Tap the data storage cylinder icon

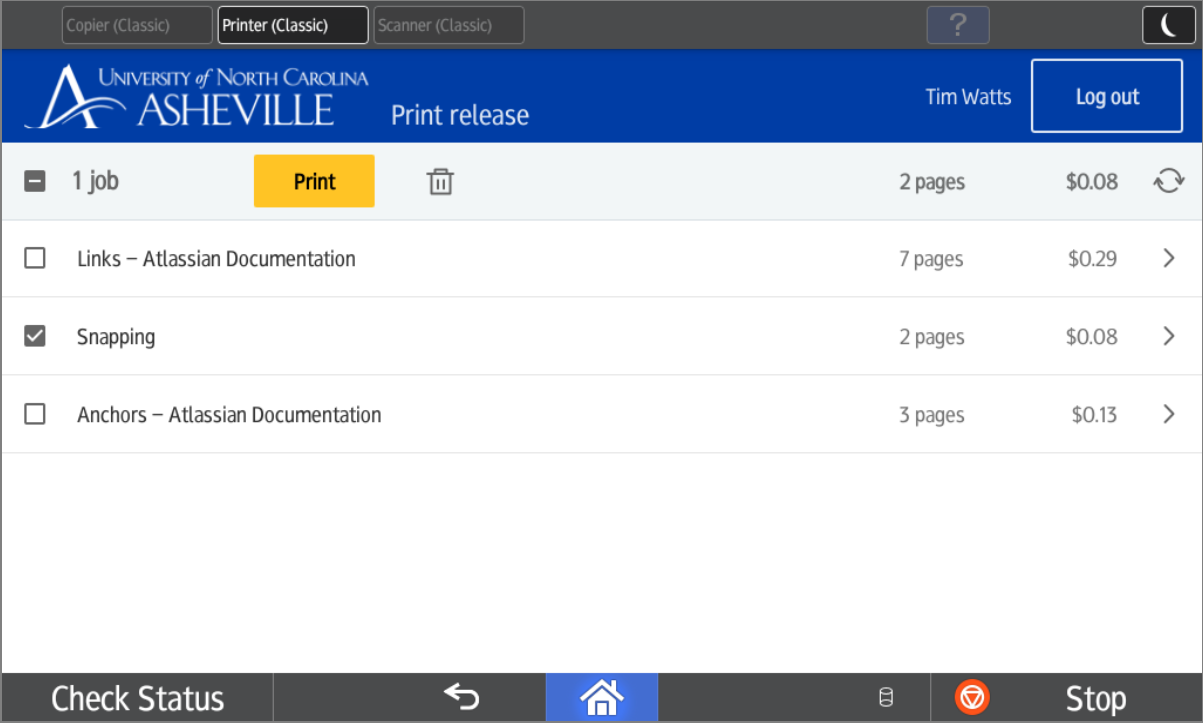[885, 698]
